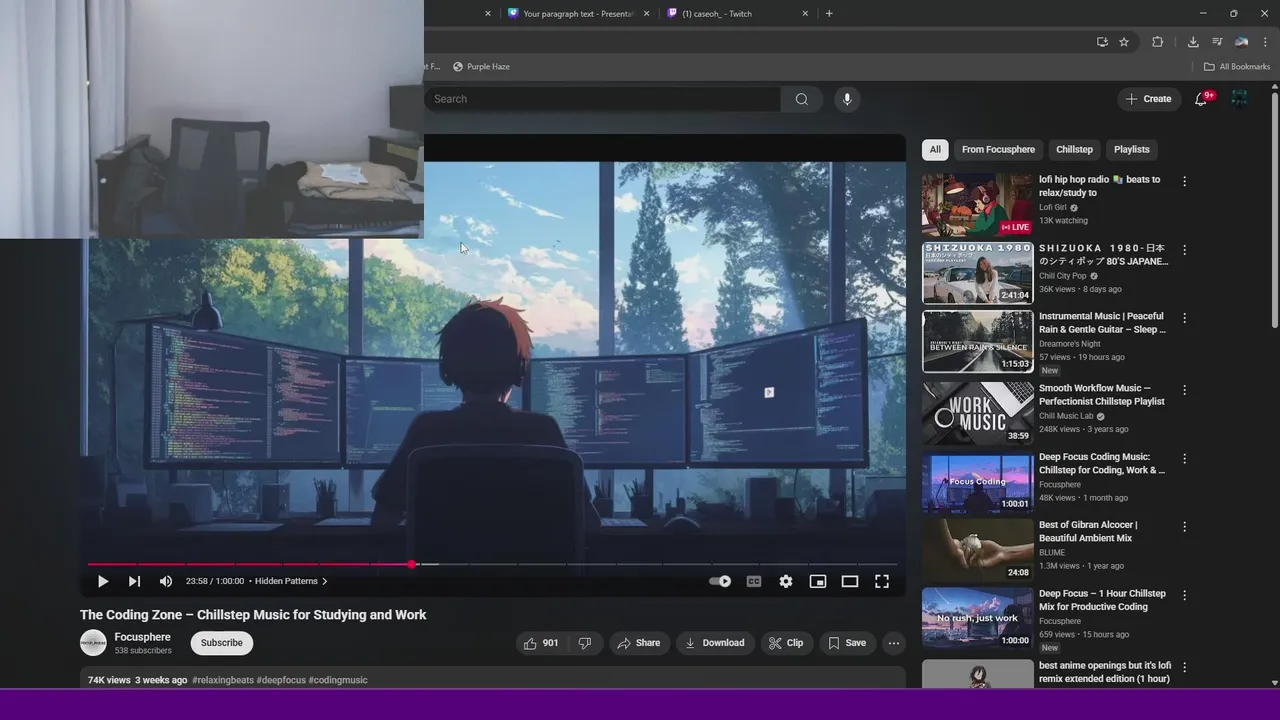
Task: Select the Playlists chip
Action: pyautogui.click(x=1132, y=149)
